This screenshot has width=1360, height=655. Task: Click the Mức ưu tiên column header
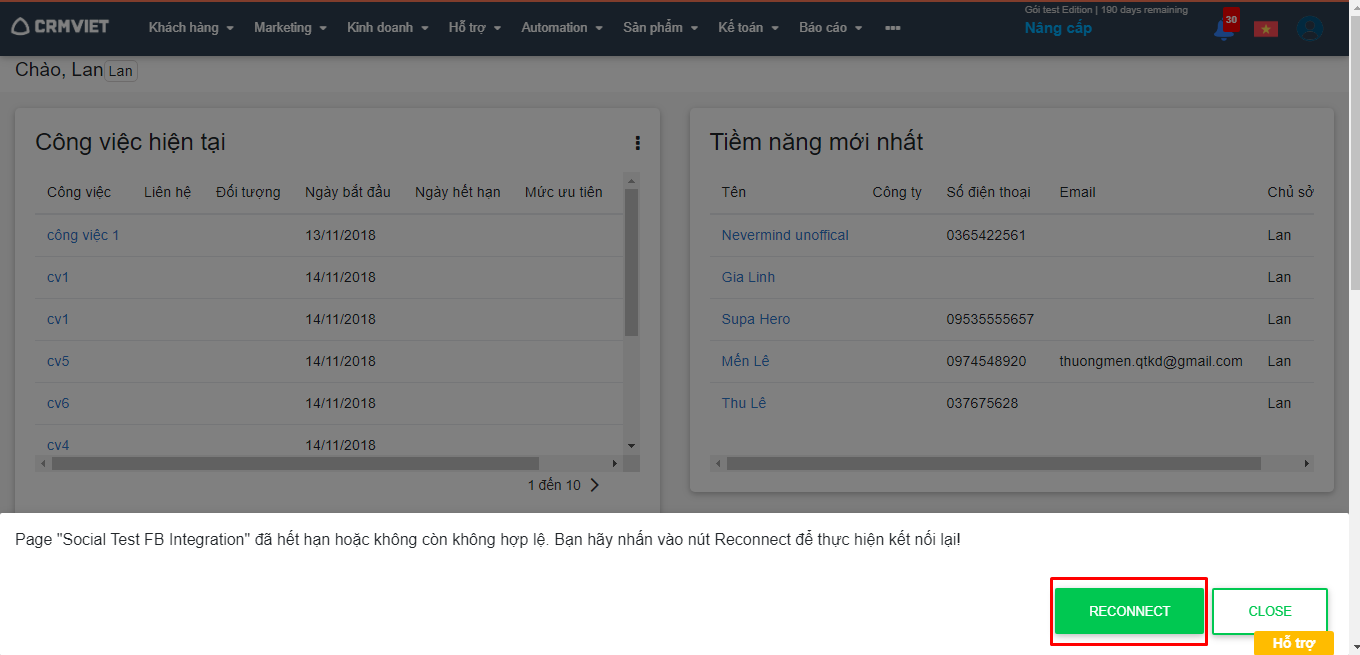pos(564,192)
